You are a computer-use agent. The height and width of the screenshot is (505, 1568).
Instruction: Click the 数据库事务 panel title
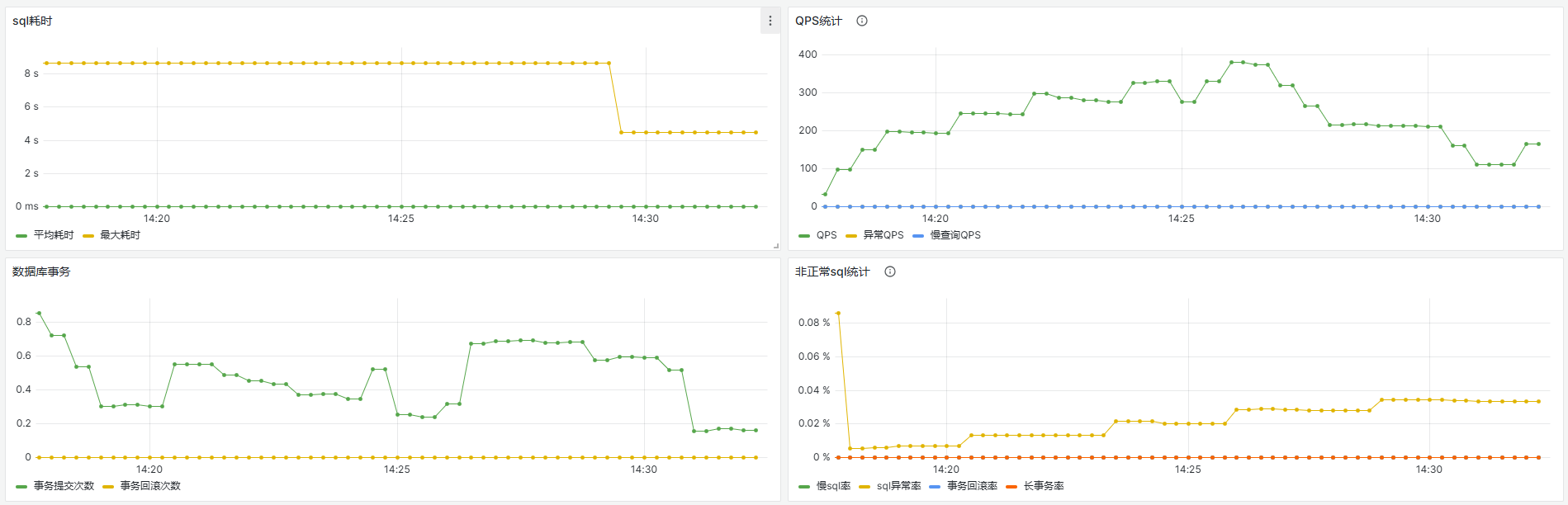41,271
